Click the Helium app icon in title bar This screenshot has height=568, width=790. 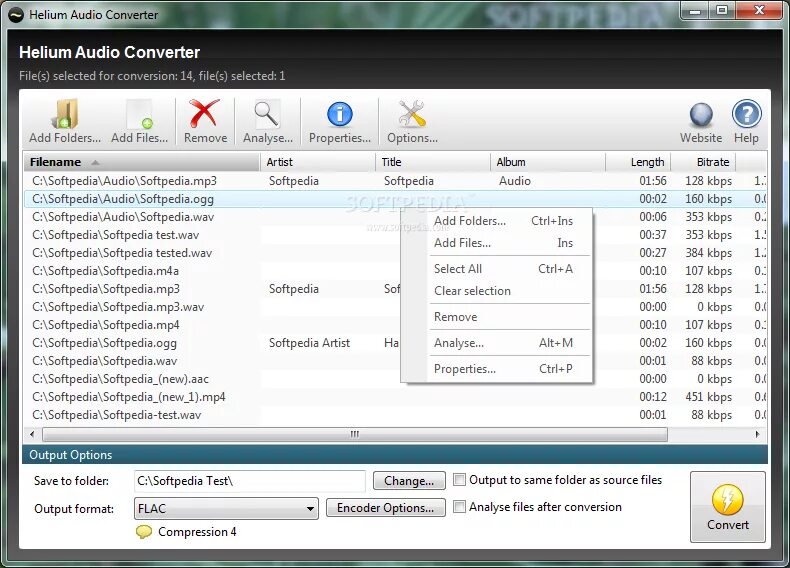pos(17,15)
